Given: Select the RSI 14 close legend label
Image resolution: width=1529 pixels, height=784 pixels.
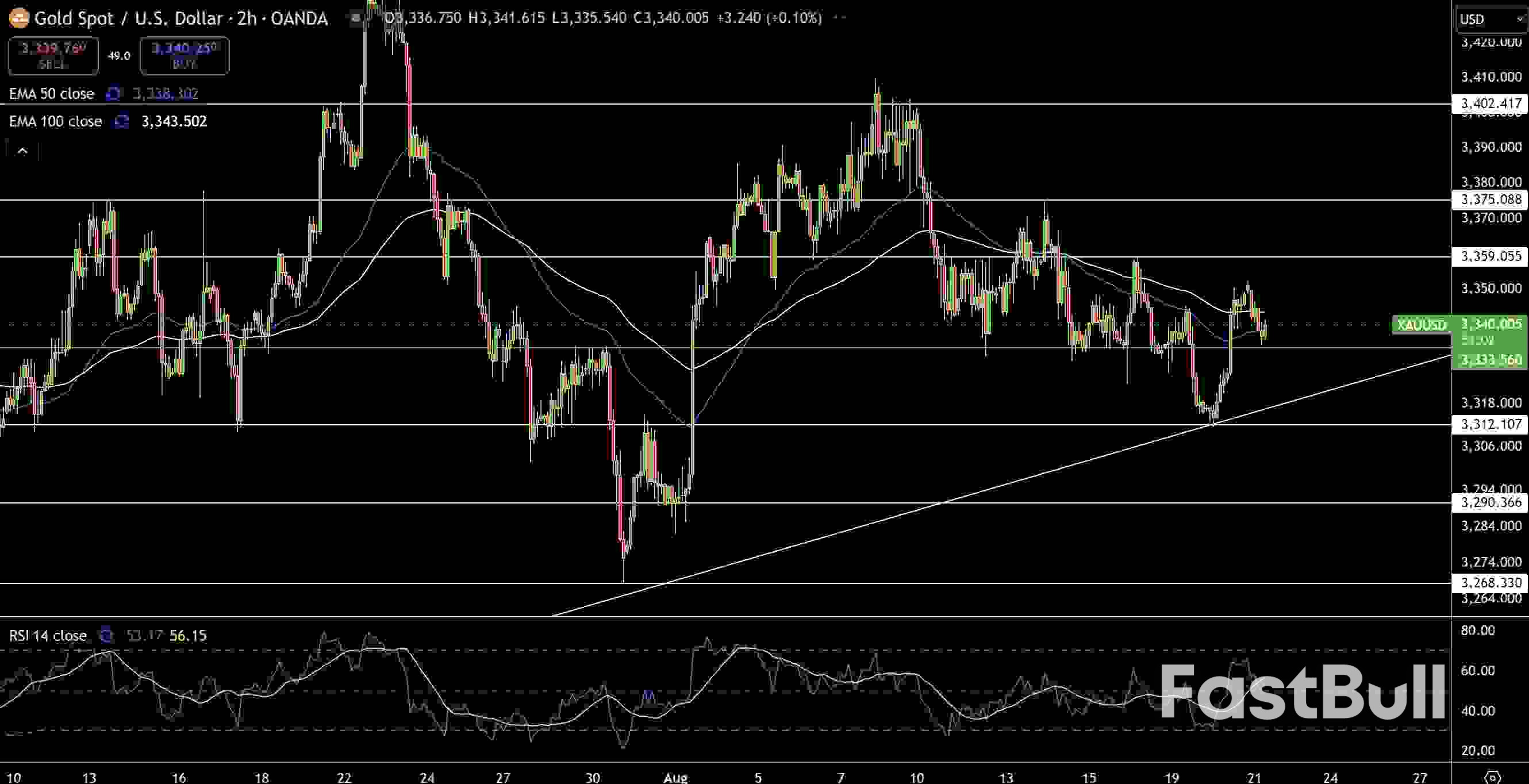Looking at the screenshot, I should point(48,636).
